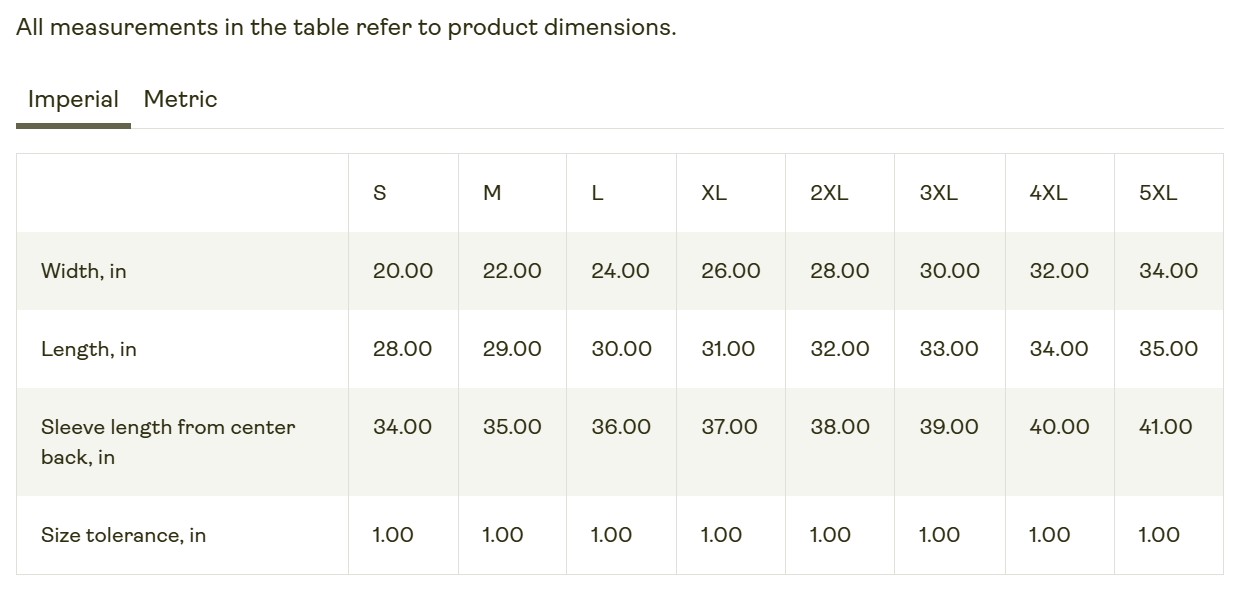This screenshot has height=608, width=1246.
Task: Click width value 20.00 for size S
Action: 403,271
